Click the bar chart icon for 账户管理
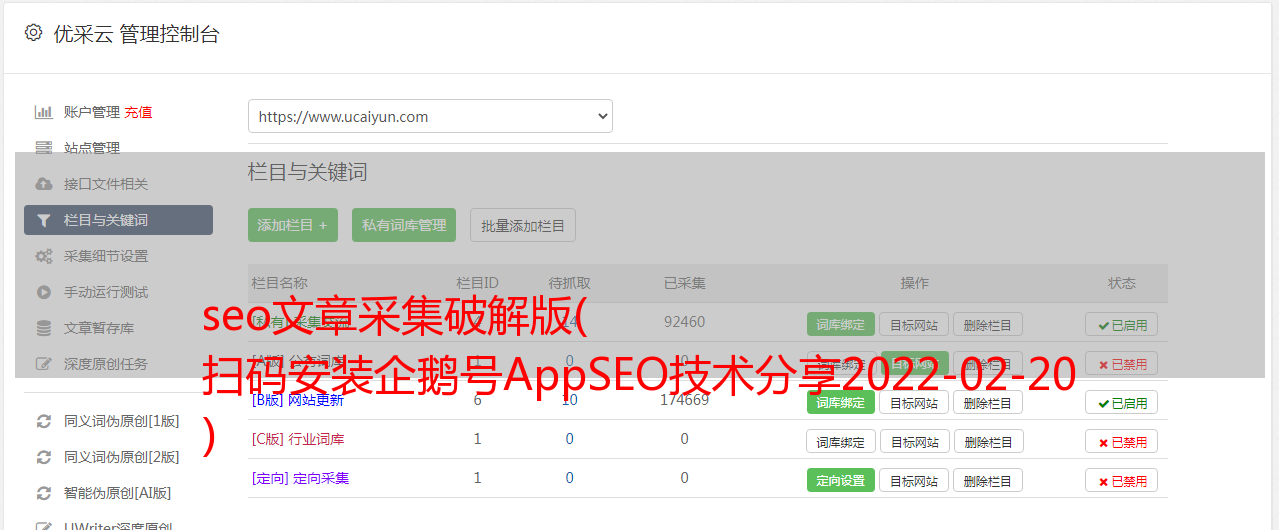1279x530 pixels. pos(44,112)
